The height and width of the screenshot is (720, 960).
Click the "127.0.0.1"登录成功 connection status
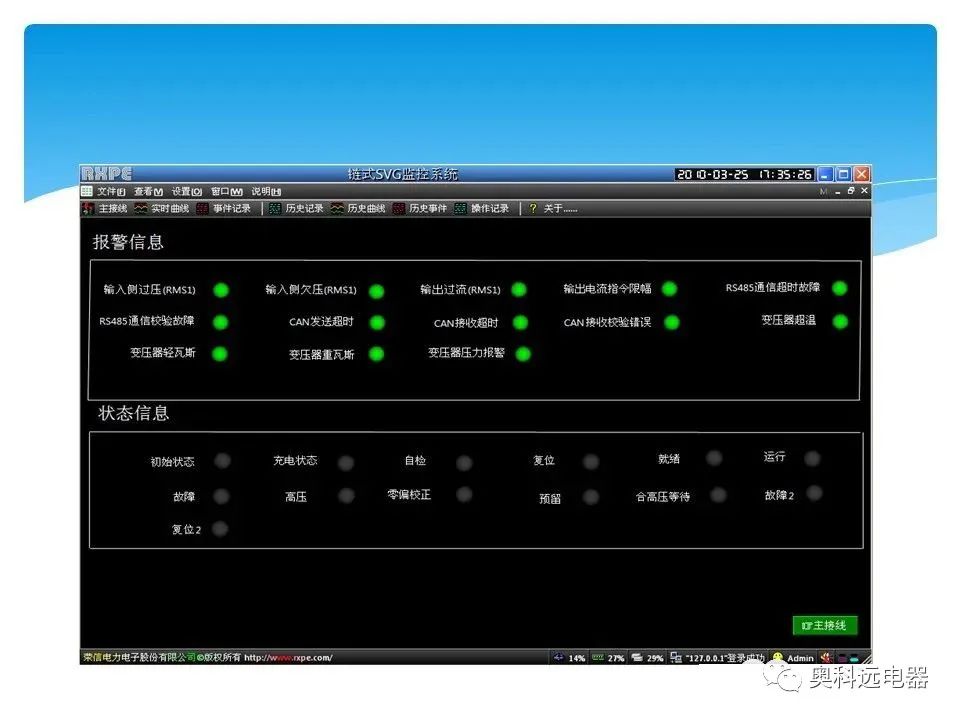click(x=718, y=658)
